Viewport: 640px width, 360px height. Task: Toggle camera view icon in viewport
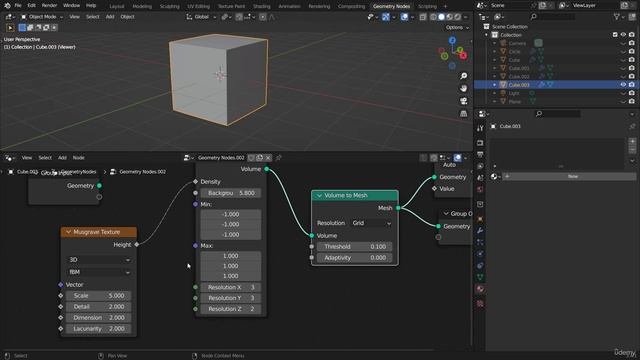click(x=464, y=101)
